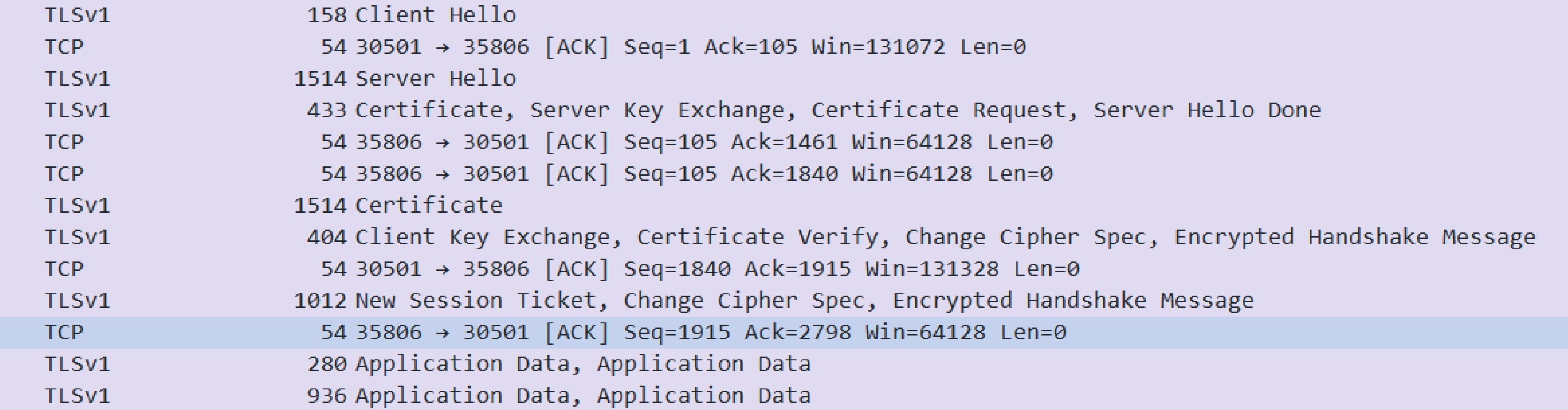Click the length value 1012

pos(320,300)
